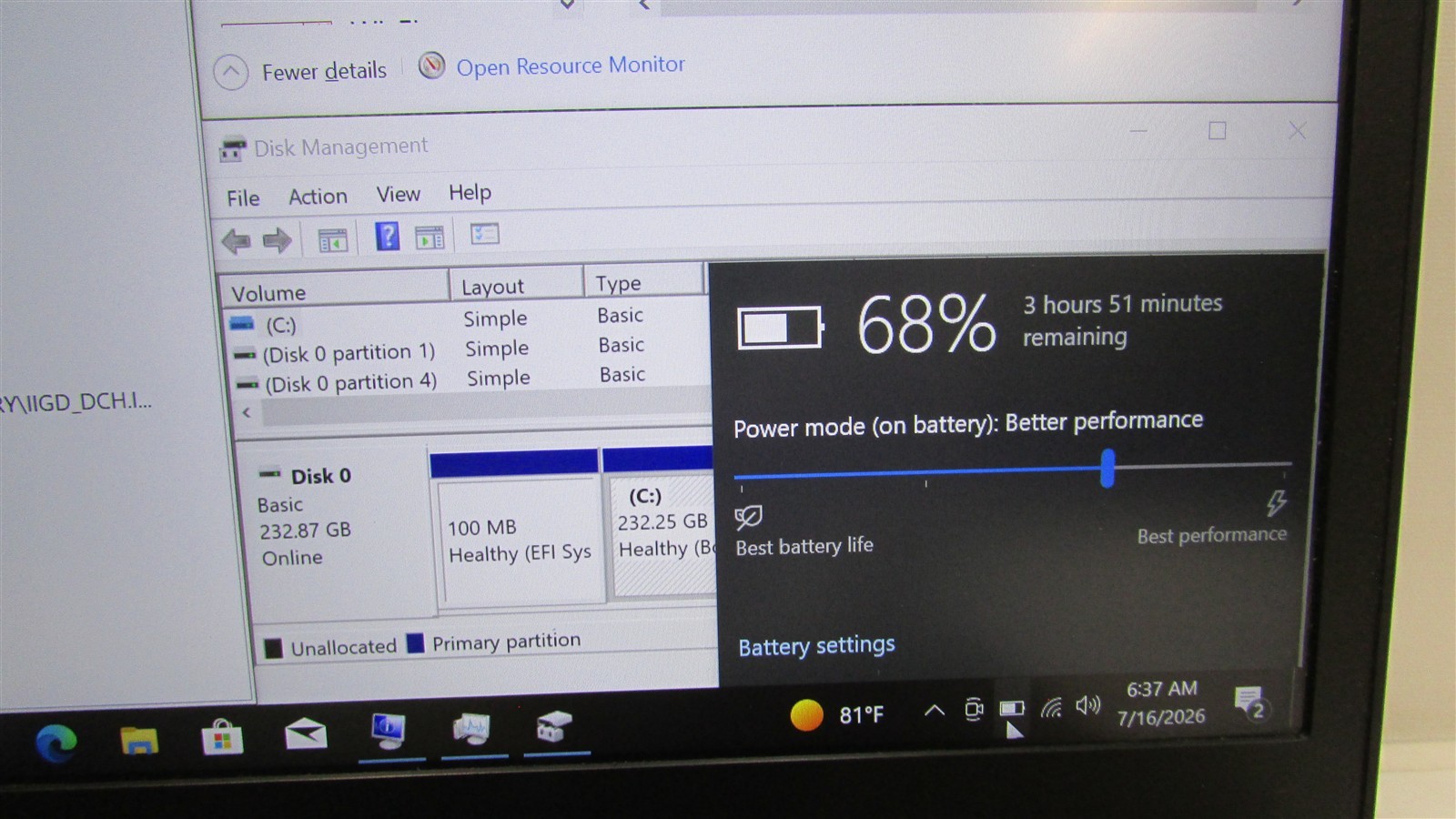Click Open Resource Monitor link
This screenshot has width=1456, height=819.
(571, 66)
